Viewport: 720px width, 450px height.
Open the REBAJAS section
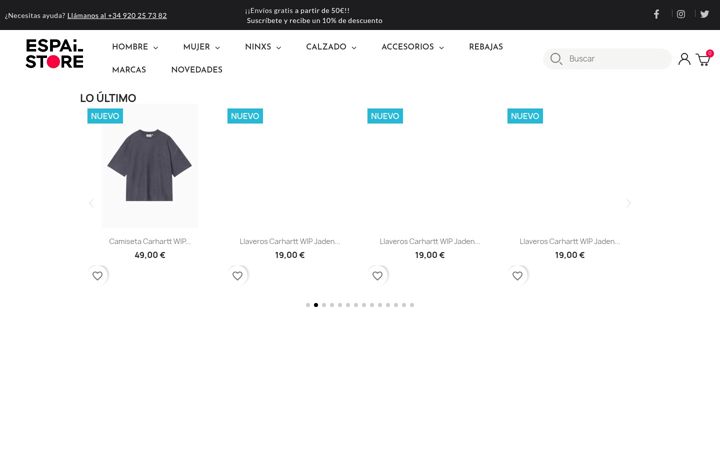point(486,47)
